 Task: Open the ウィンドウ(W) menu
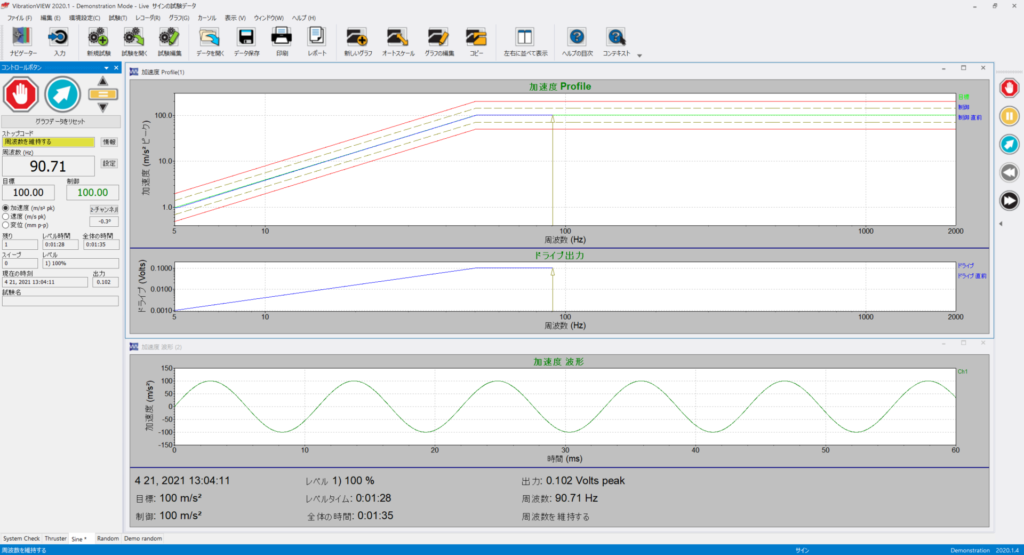268,18
